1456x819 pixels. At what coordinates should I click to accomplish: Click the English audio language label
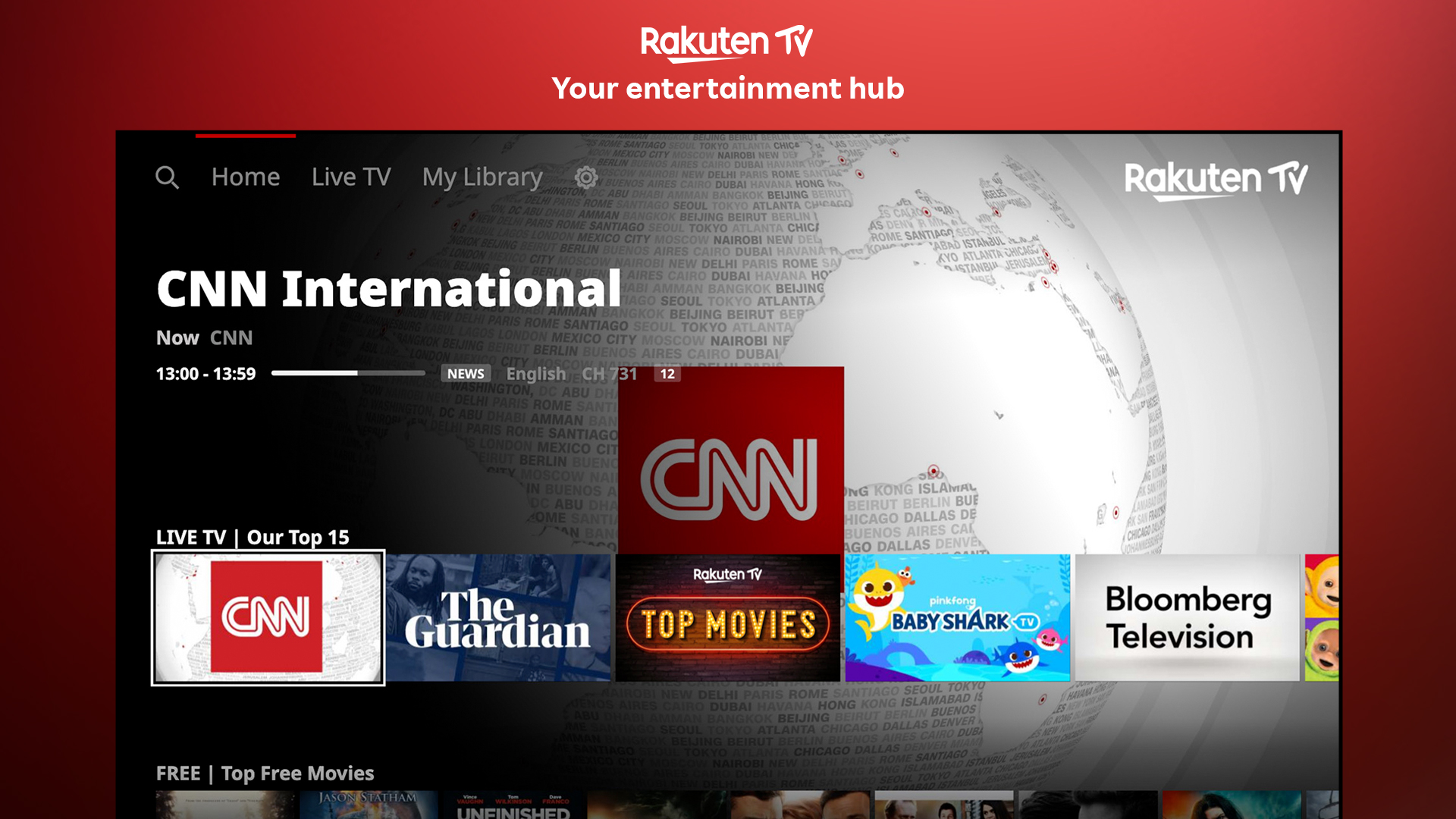click(536, 373)
